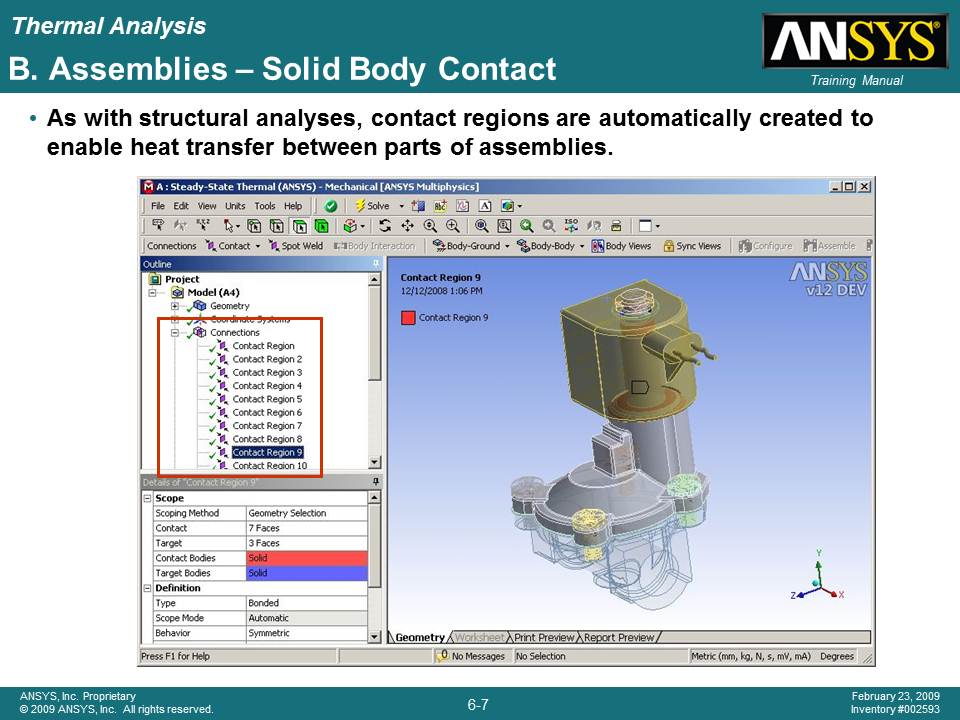Click the Assemble button
The image size is (960, 720).
[829, 246]
